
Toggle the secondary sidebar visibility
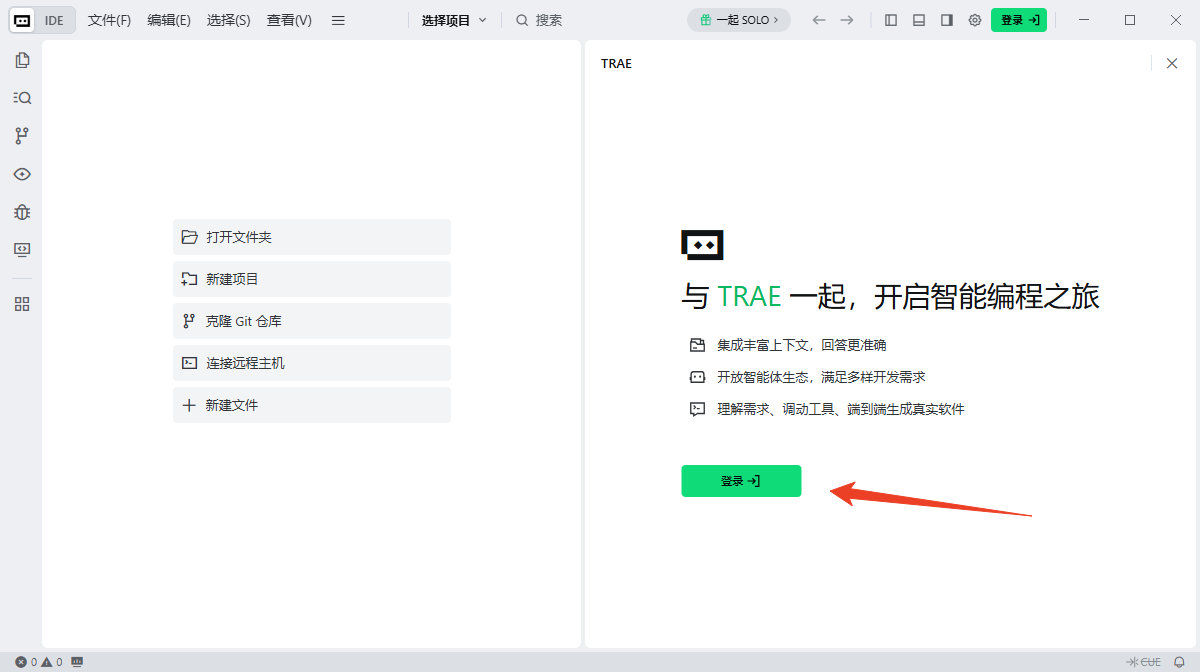[946, 19]
